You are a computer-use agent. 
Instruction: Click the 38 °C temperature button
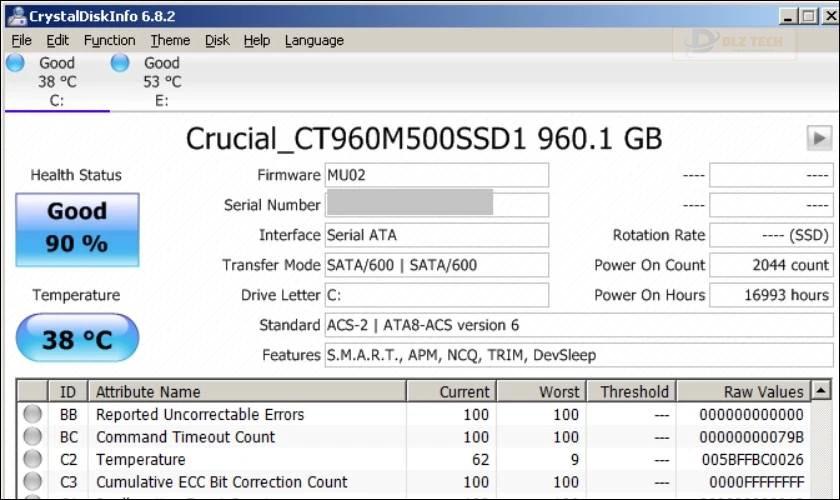coord(77,338)
